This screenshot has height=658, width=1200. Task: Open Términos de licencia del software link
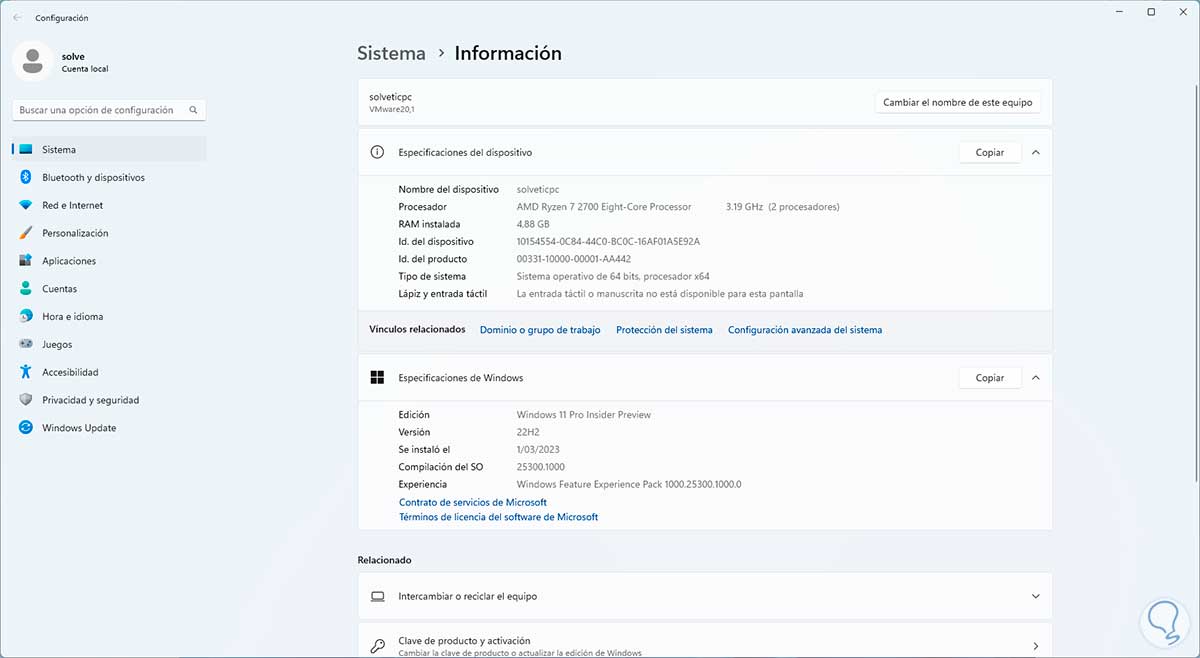(498, 517)
